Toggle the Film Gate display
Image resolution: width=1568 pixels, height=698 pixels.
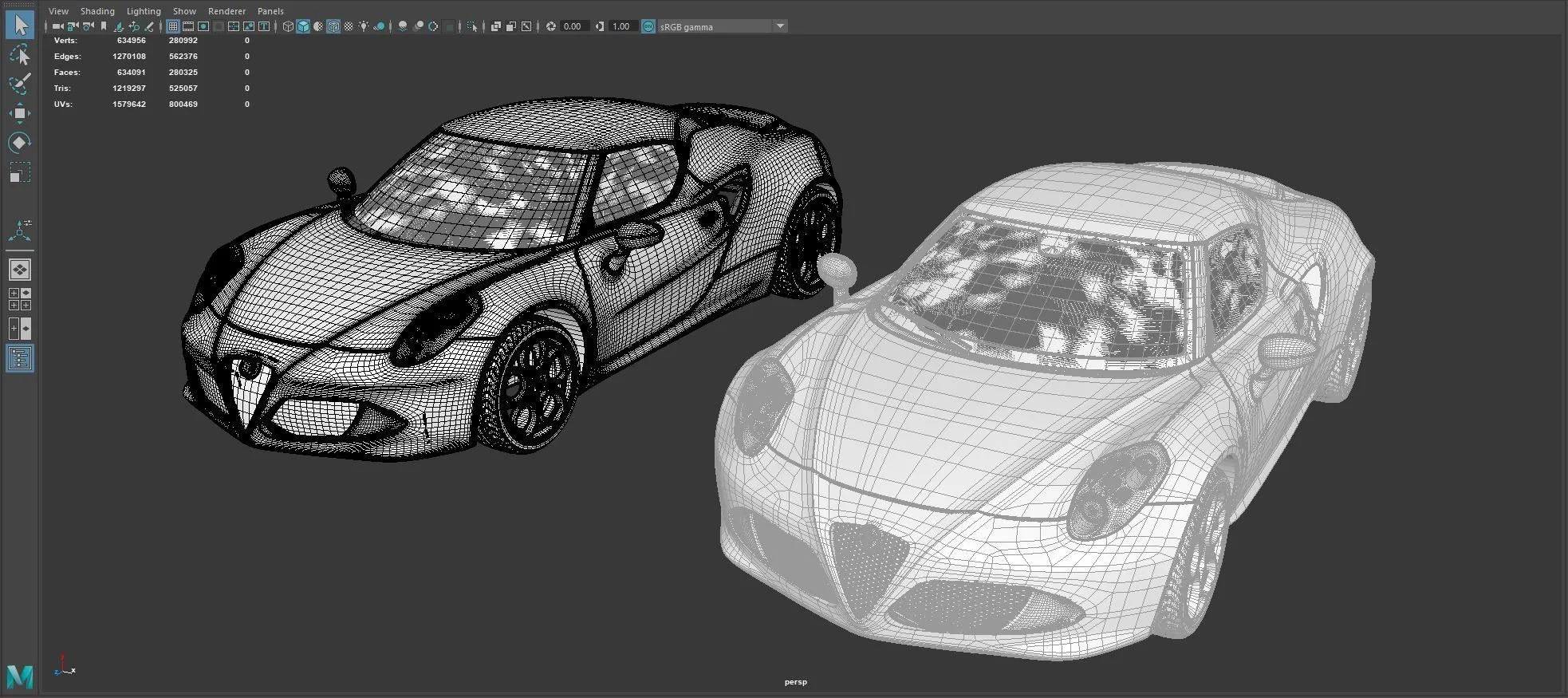188,26
